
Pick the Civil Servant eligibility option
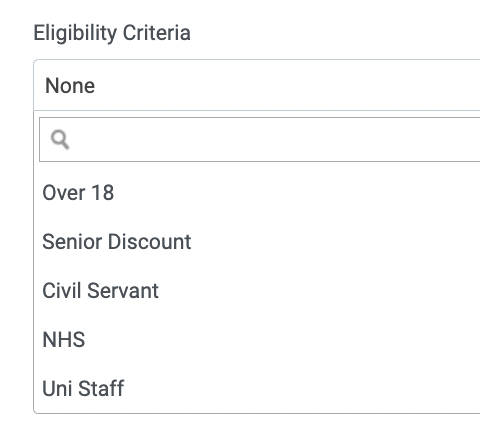coord(257,291)
